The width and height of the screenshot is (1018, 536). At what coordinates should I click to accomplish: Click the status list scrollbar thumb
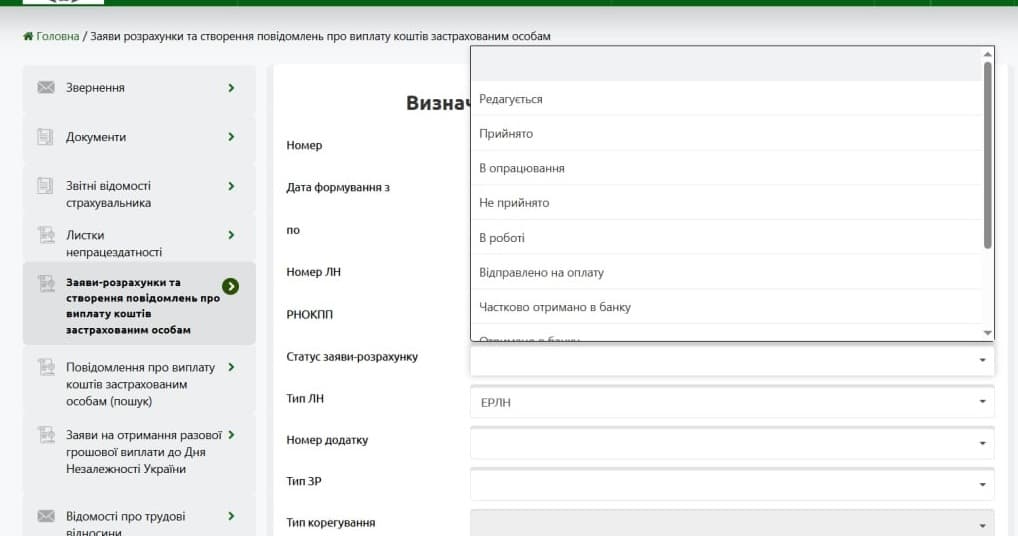[987, 154]
